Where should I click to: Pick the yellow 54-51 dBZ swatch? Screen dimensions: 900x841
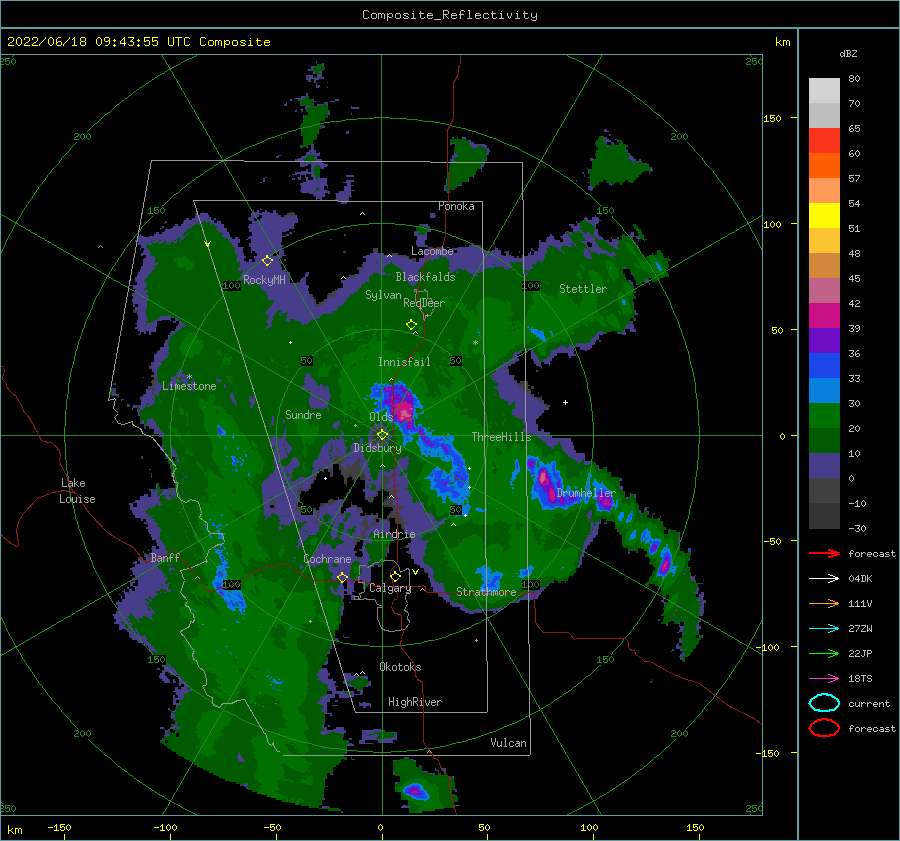(824, 216)
